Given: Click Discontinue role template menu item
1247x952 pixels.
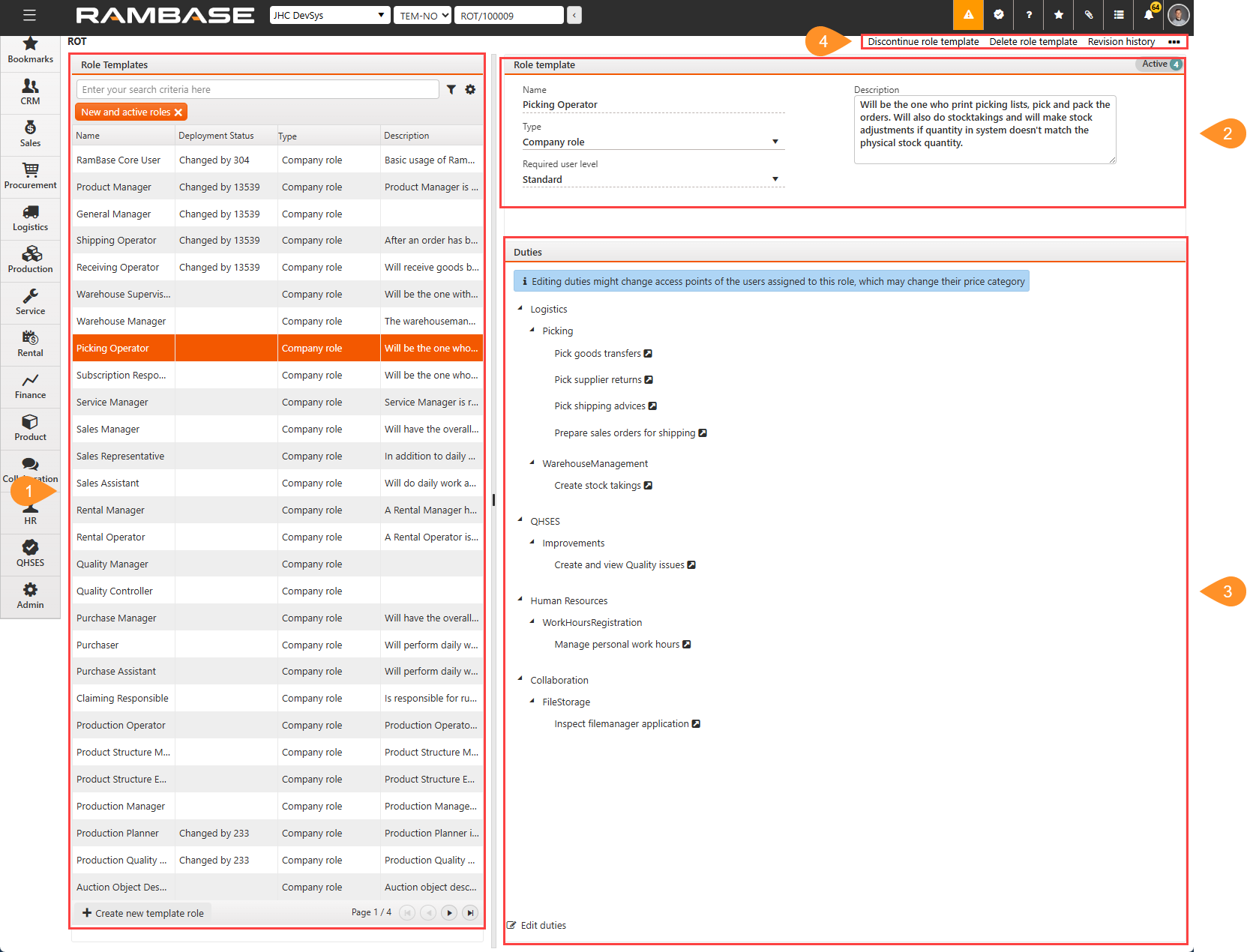Looking at the screenshot, I should click(x=923, y=42).
